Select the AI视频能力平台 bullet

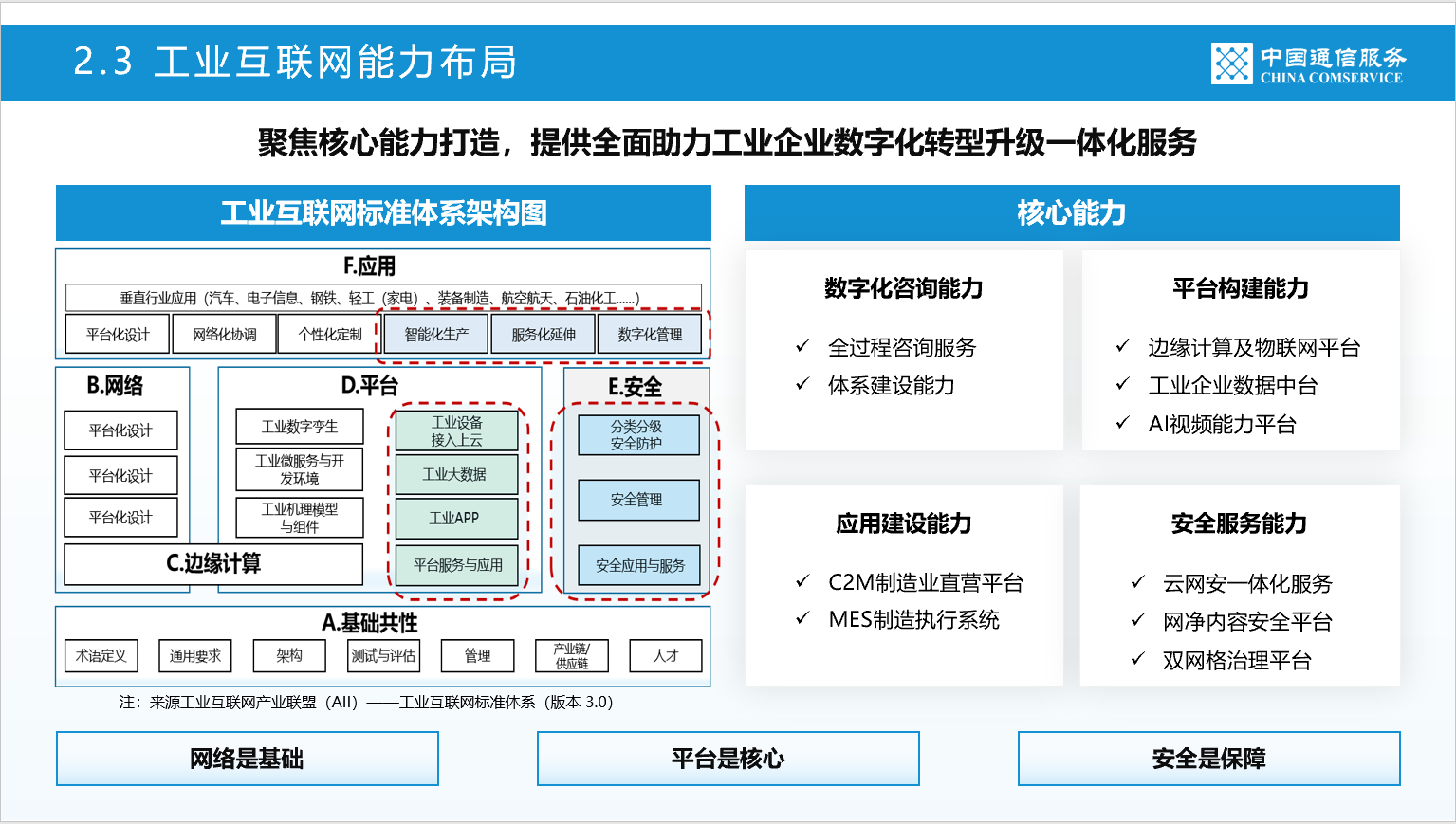point(1222,424)
